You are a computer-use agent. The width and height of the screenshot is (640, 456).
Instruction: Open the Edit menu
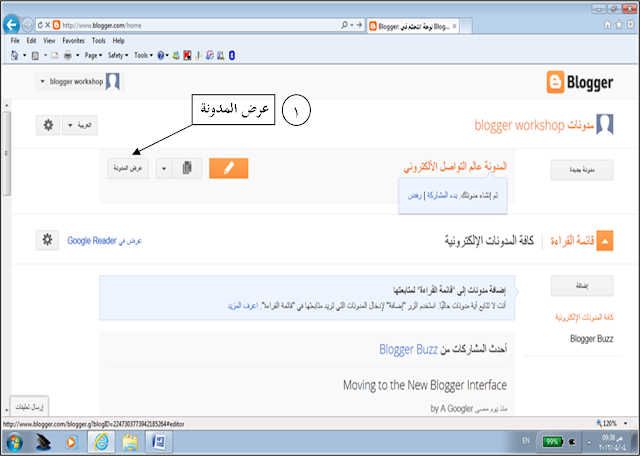pos(31,40)
